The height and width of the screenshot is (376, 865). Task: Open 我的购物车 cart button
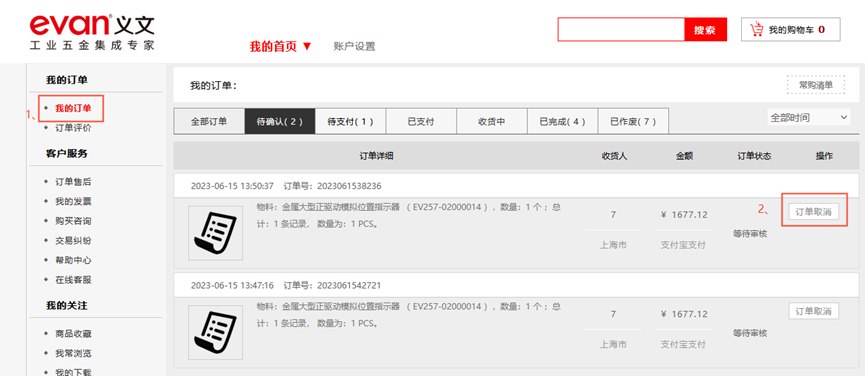pos(791,30)
